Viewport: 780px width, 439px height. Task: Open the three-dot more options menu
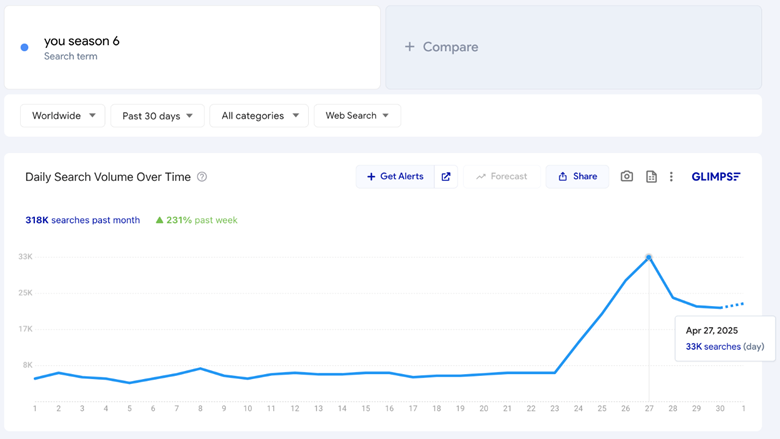[x=671, y=177]
